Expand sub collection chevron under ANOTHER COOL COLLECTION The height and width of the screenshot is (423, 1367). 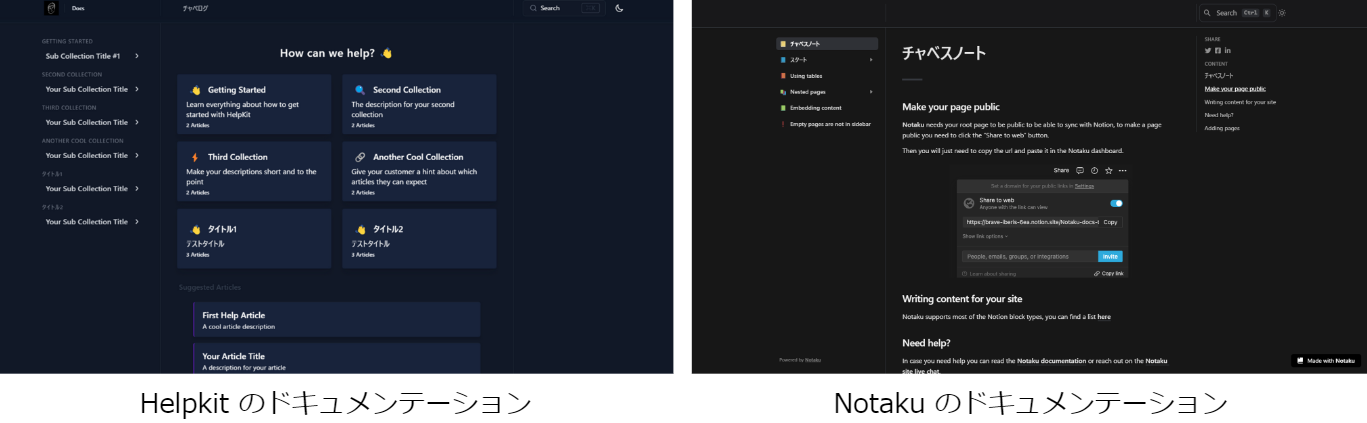(137, 155)
